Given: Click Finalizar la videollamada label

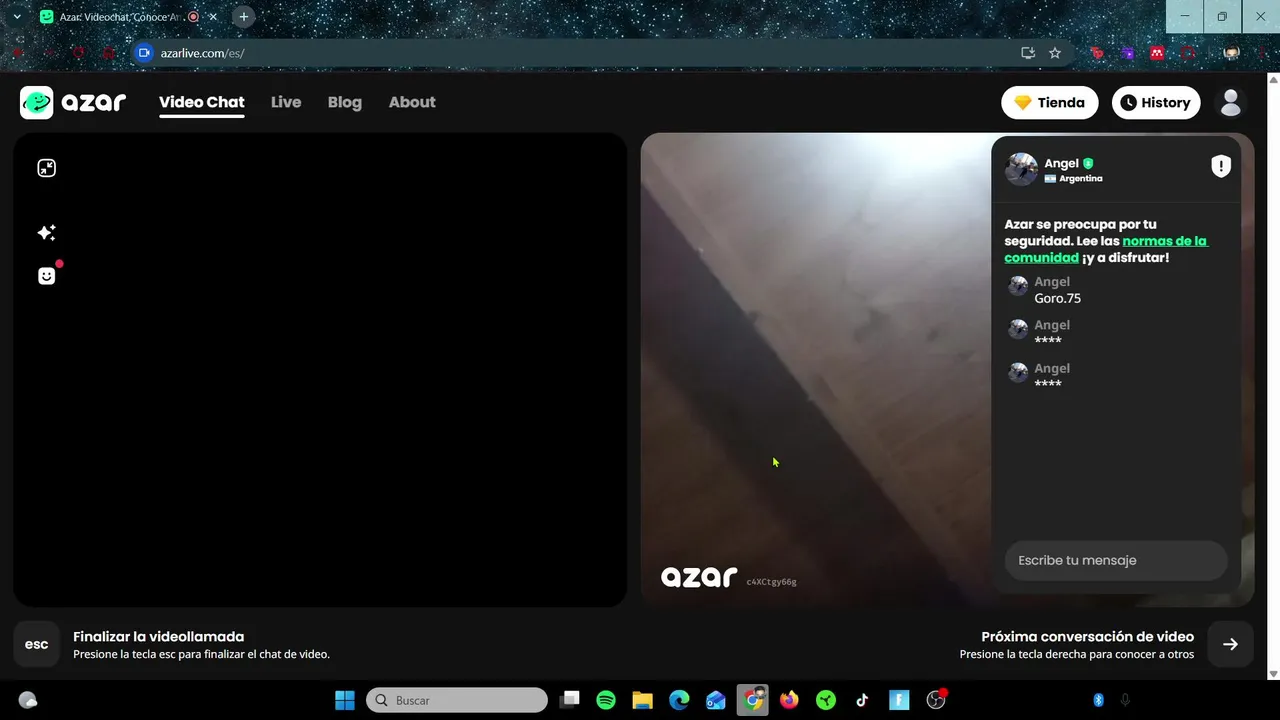Looking at the screenshot, I should [158, 636].
